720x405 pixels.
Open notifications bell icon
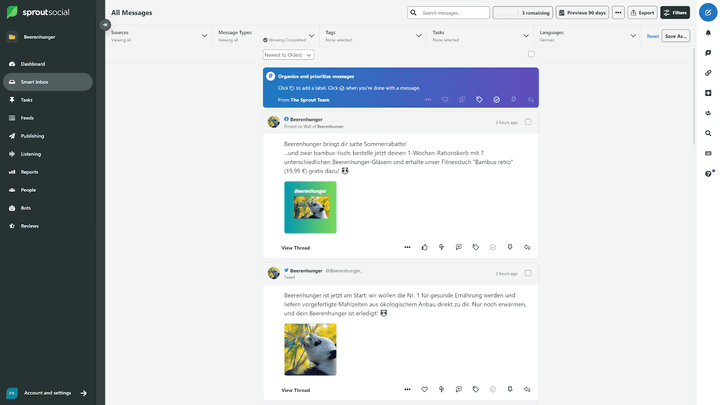(x=708, y=33)
